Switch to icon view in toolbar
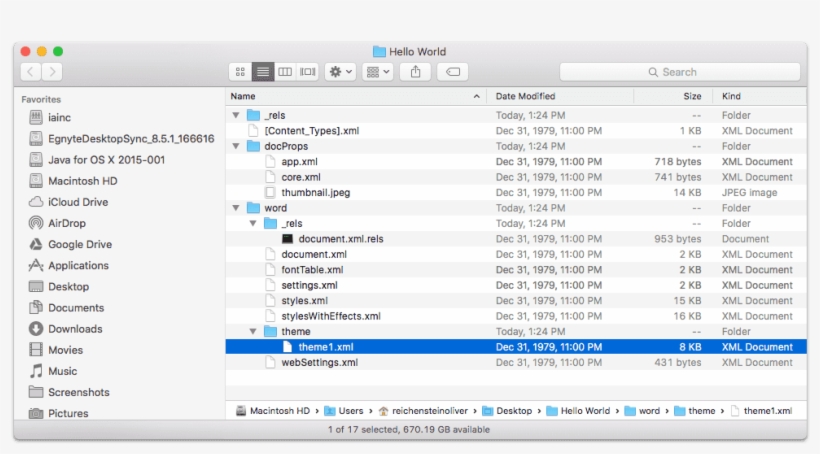This screenshot has height=454, width=820. (x=240, y=72)
